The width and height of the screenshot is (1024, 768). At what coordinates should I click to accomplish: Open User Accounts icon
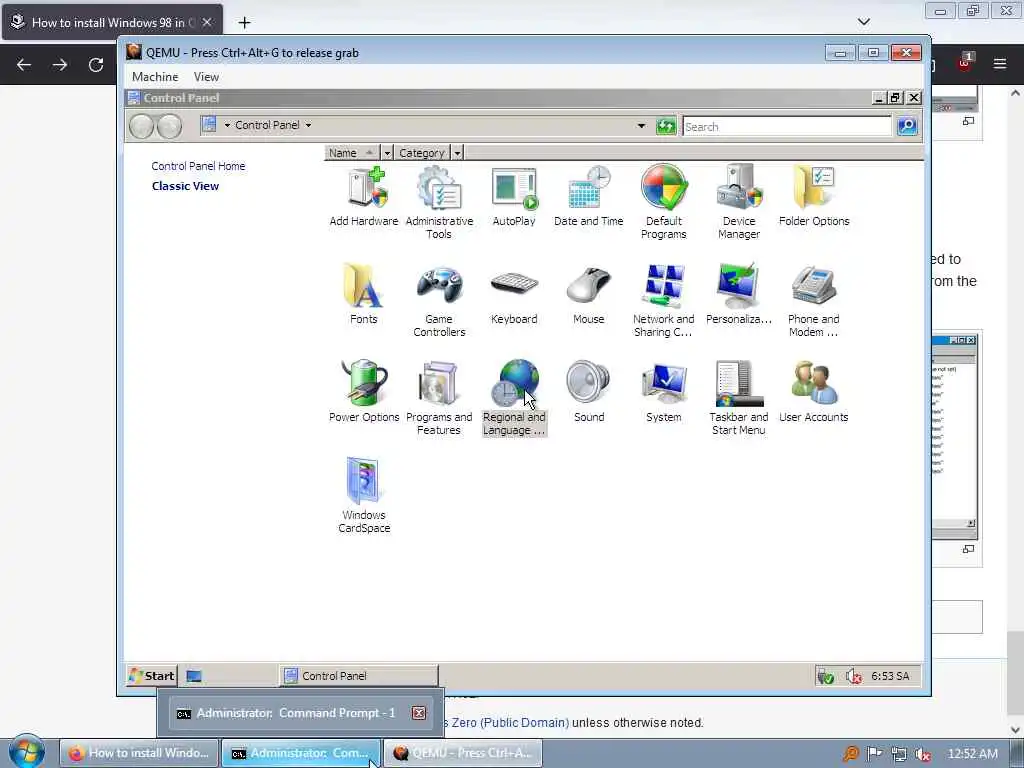coord(814,392)
